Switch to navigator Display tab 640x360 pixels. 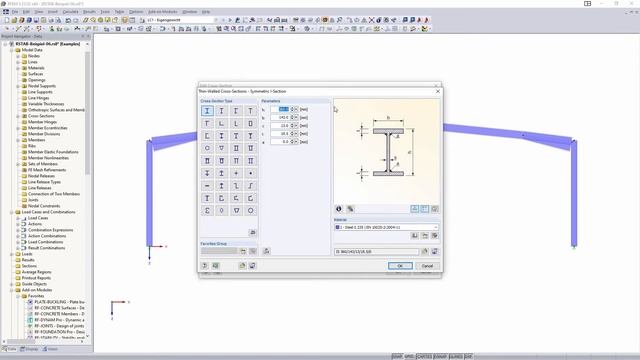(x=29, y=349)
